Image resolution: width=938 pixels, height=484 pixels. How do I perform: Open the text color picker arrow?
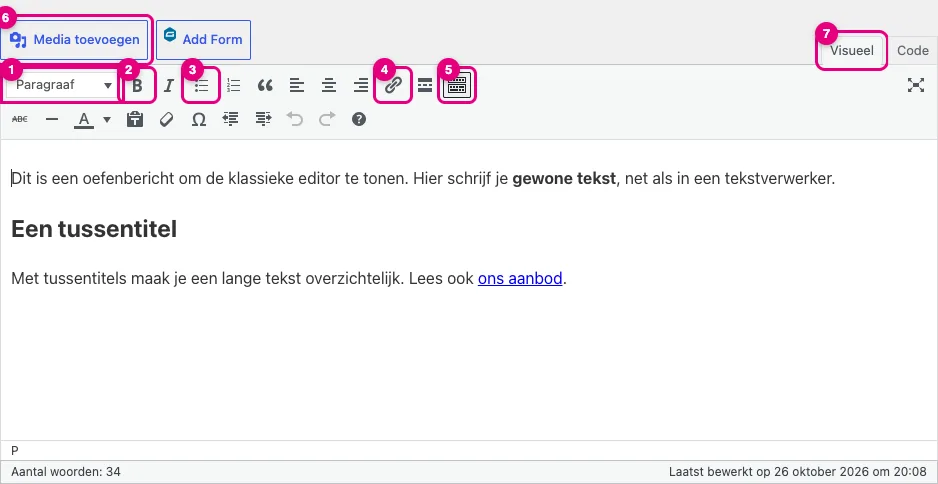pos(106,119)
